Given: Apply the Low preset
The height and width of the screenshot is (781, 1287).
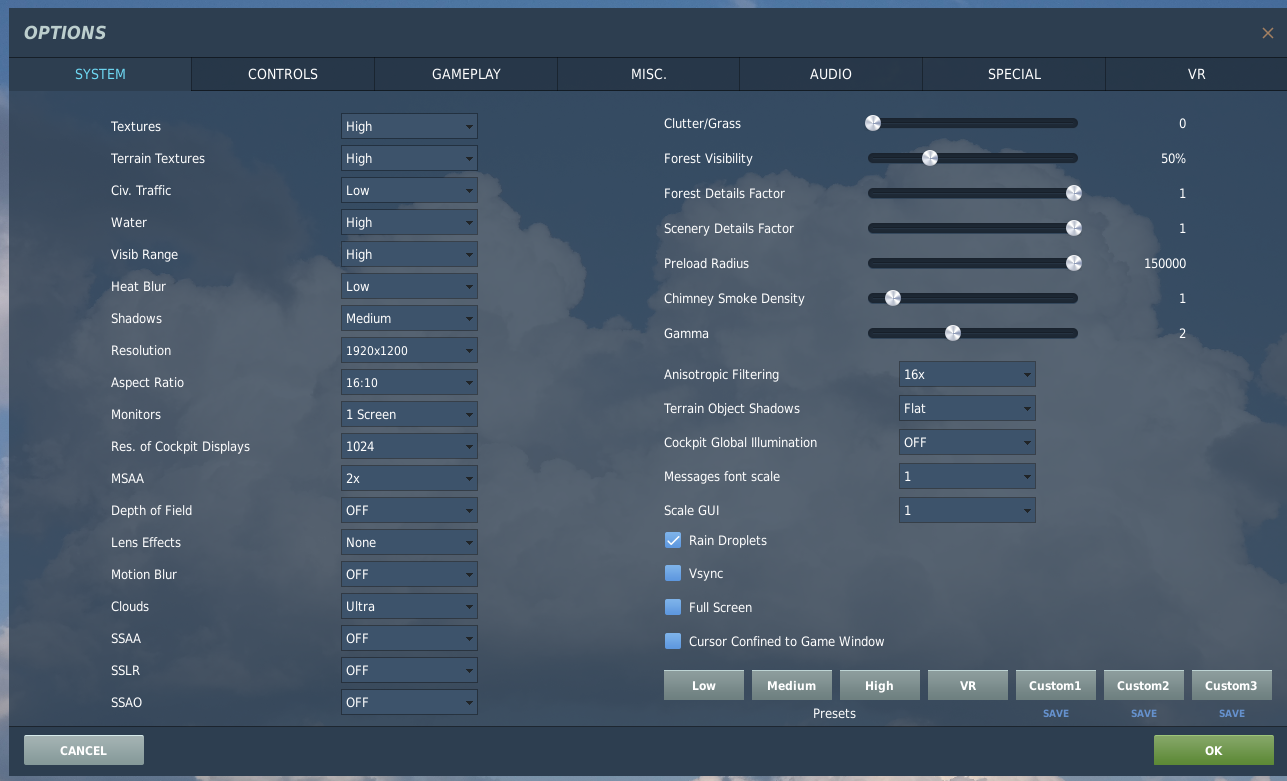Looking at the screenshot, I should coord(704,685).
